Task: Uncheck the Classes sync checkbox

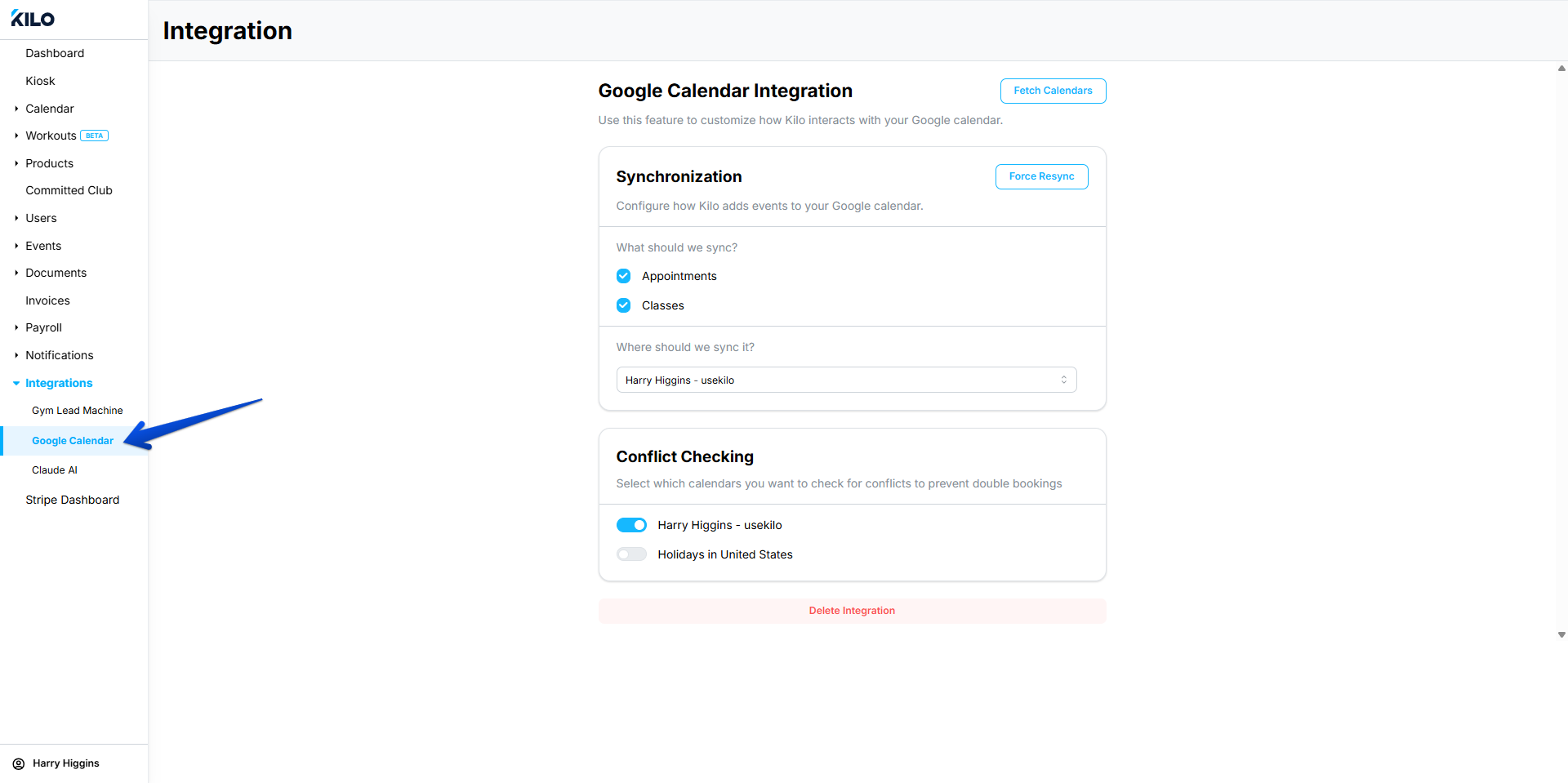Action: pyautogui.click(x=624, y=305)
